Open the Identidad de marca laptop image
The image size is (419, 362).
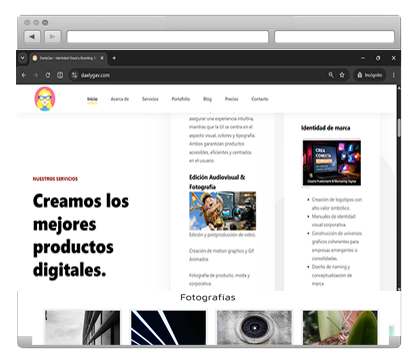pyautogui.click(x=332, y=163)
